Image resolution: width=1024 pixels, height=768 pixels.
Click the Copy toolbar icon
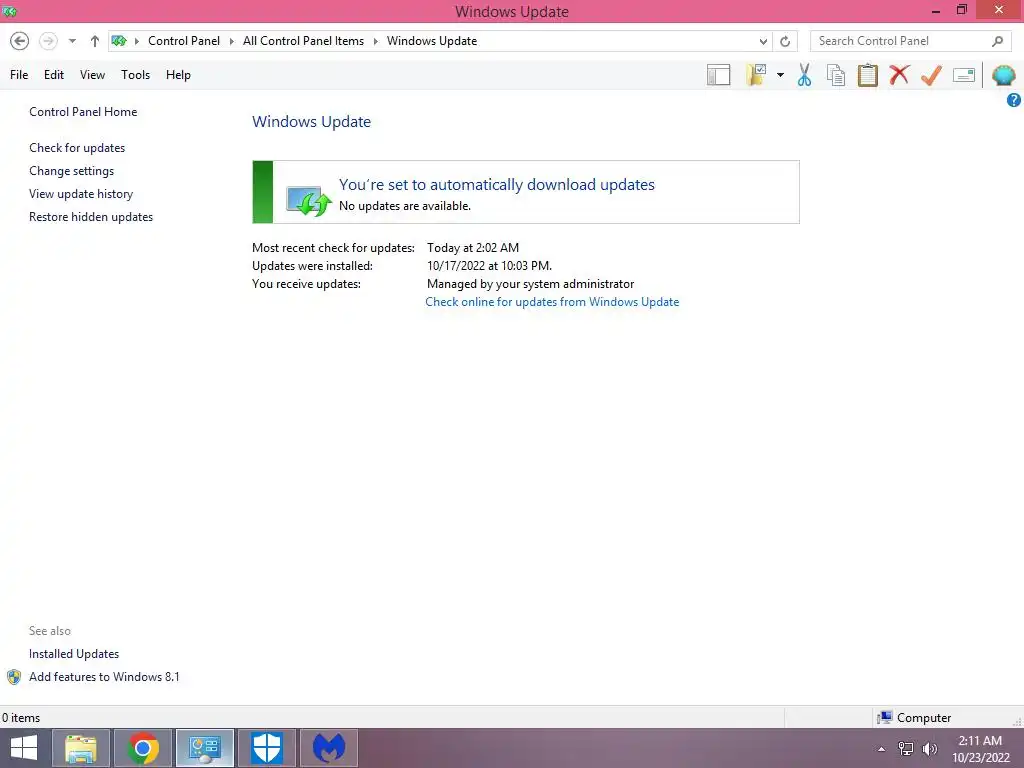point(836,75)
